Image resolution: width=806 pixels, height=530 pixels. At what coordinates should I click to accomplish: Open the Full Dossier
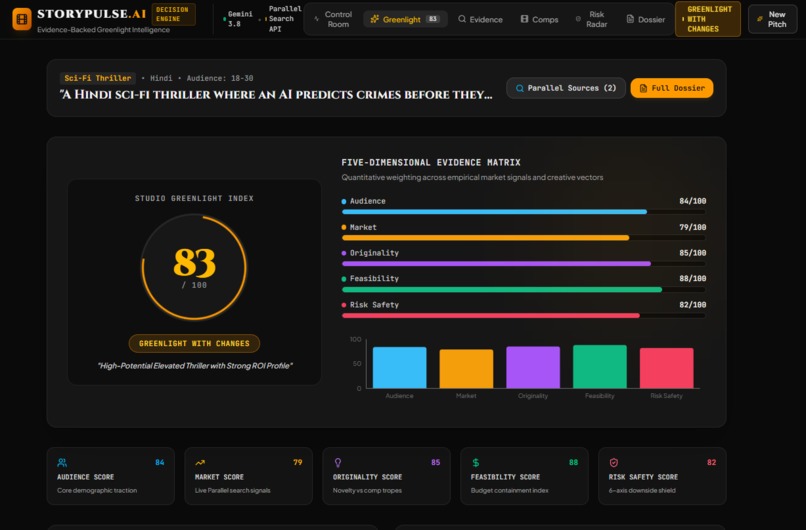(x=671, y=88)
